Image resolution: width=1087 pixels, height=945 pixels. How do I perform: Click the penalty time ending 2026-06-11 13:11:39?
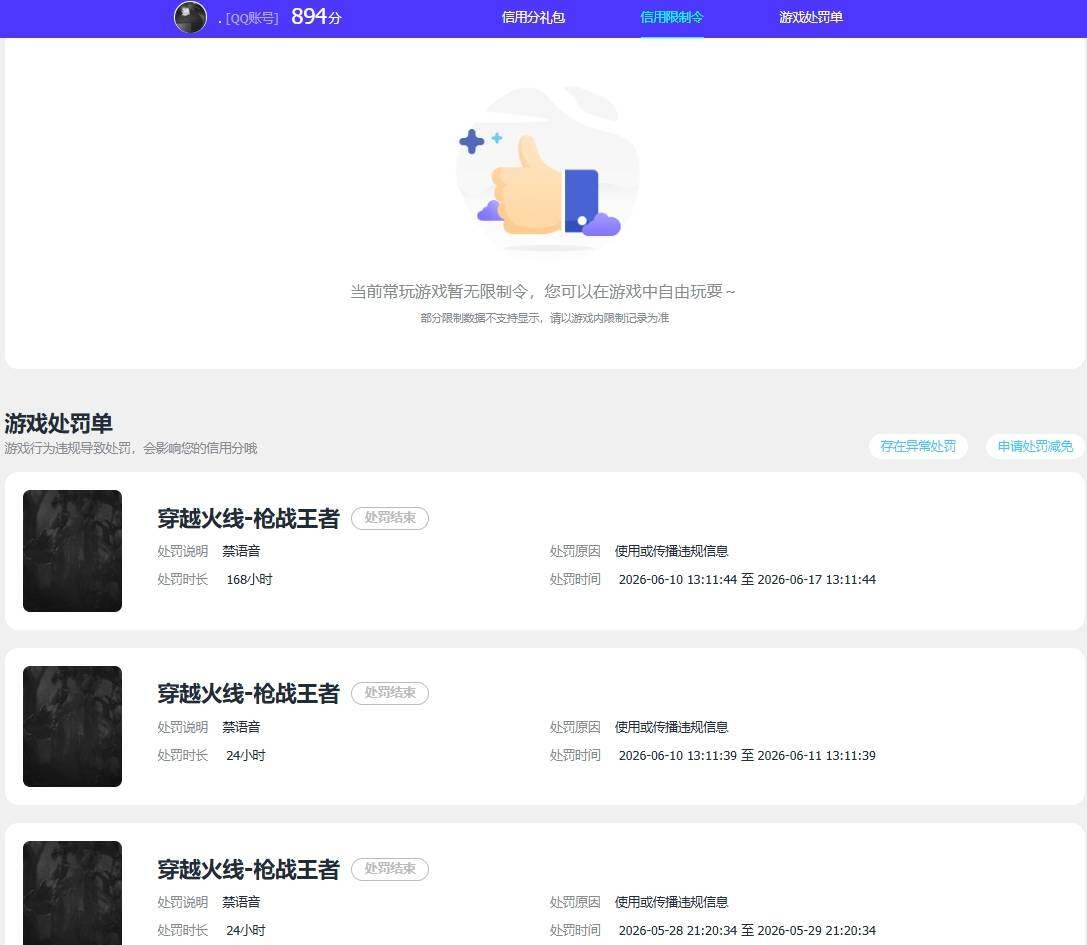point(747,756)
